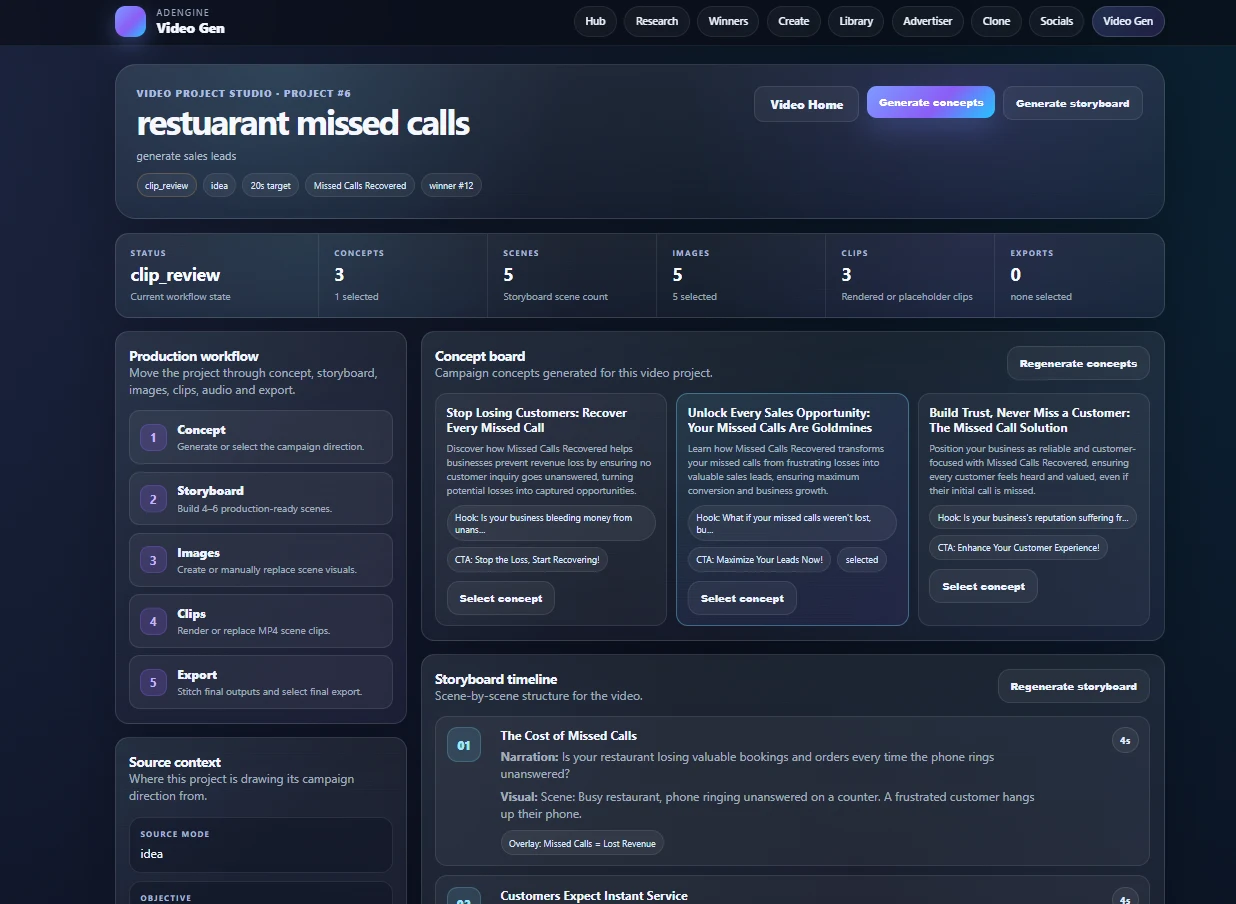Screen dimensions: 1236x904
Task: Click the Customers Expect Instant Service scene title
Action: 594,896
